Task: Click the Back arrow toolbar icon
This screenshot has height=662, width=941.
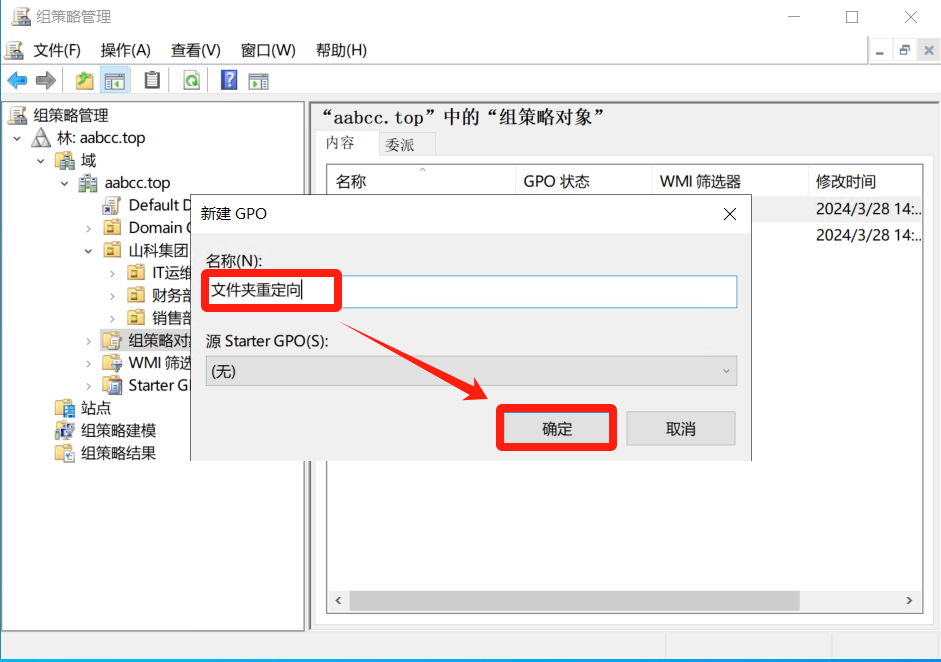Action: pos(17,81)
